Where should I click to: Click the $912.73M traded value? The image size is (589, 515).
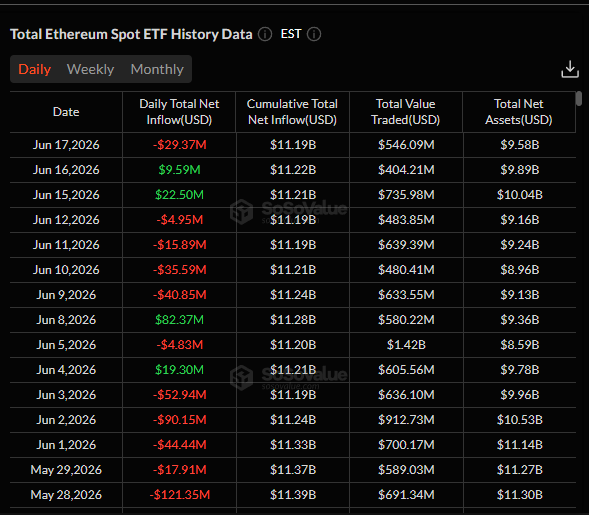coord(406,420)
